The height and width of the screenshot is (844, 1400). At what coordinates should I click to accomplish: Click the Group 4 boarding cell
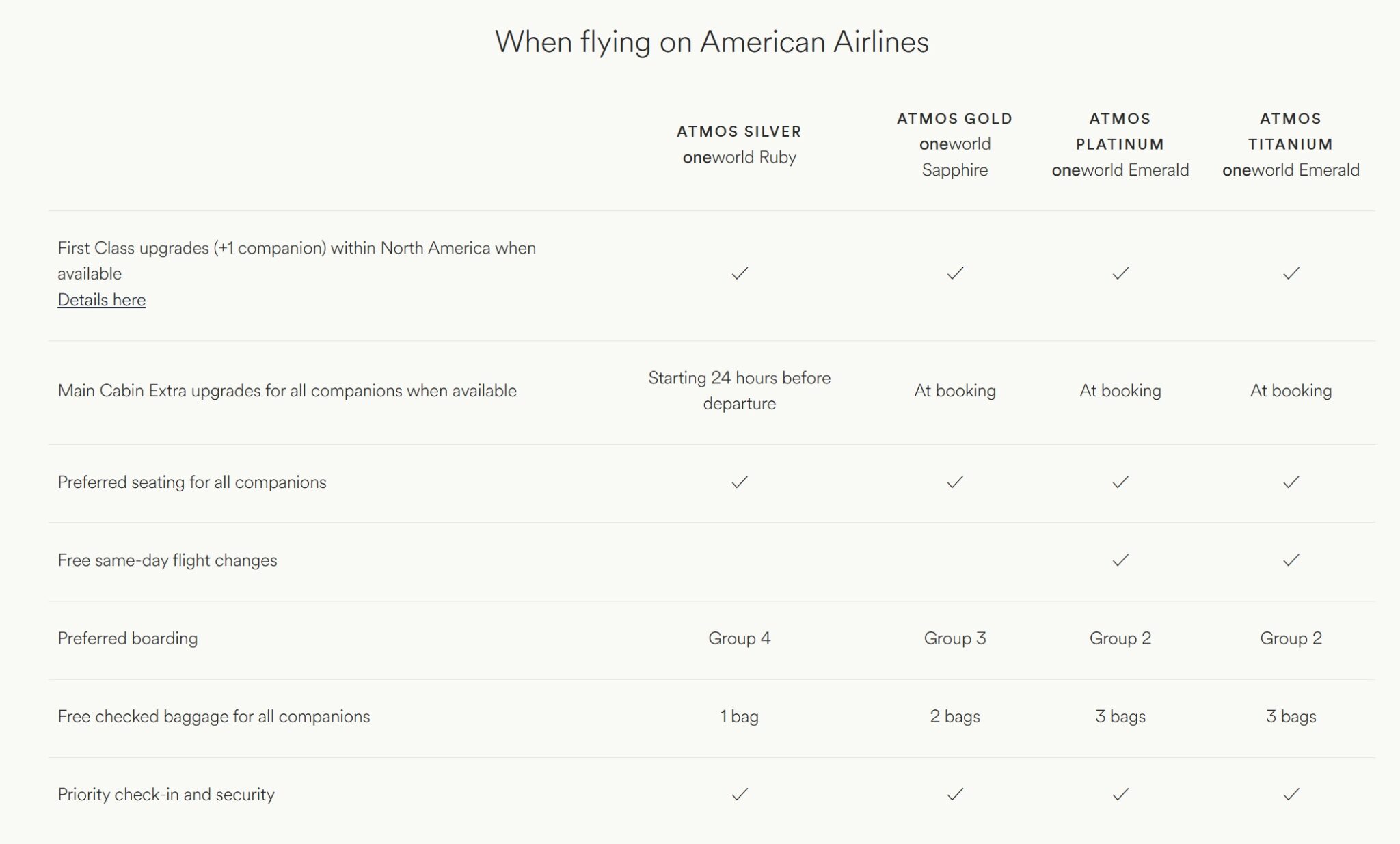740,638
